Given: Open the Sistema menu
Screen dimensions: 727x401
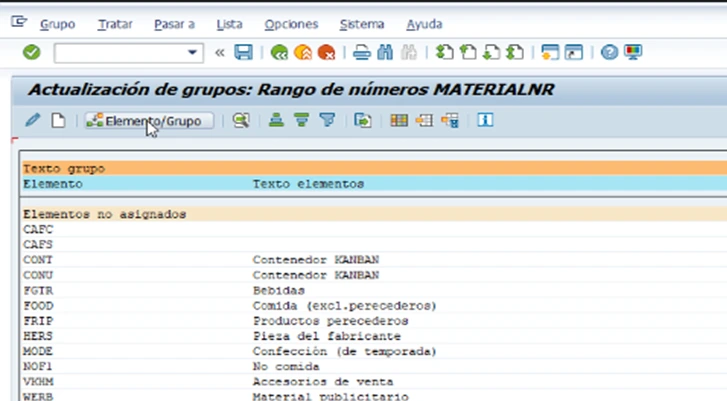Looking at the screenshot, I should click(x=362, y=24).
